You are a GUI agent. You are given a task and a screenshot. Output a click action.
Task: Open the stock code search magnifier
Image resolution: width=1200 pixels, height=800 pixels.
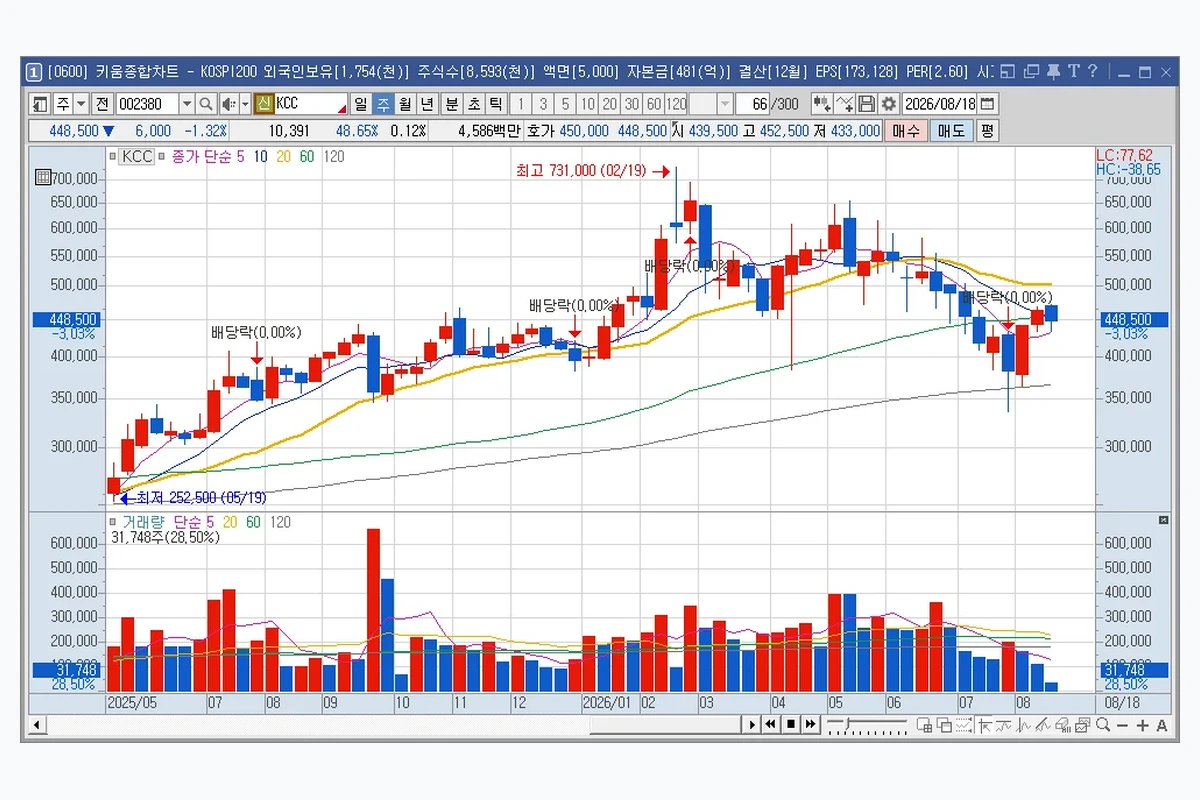205,104
